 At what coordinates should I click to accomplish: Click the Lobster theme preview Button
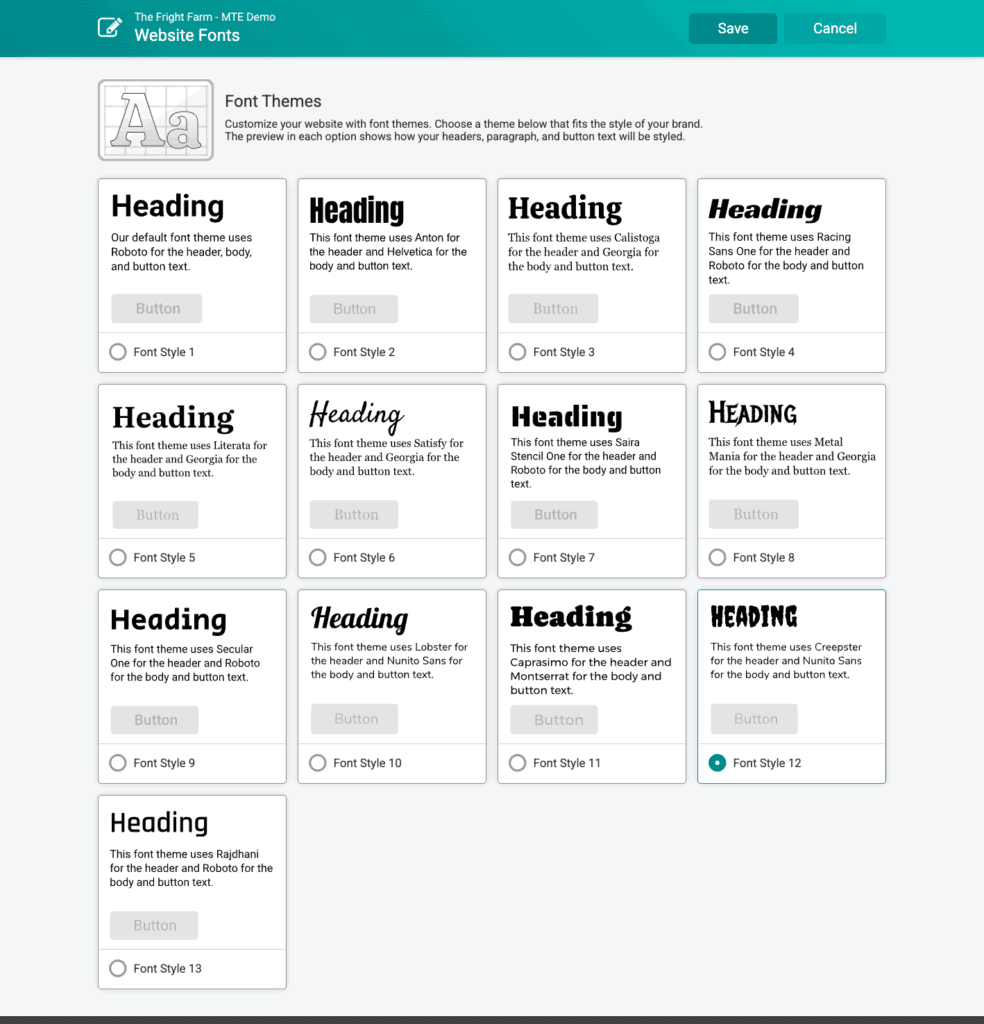point(355,718)
